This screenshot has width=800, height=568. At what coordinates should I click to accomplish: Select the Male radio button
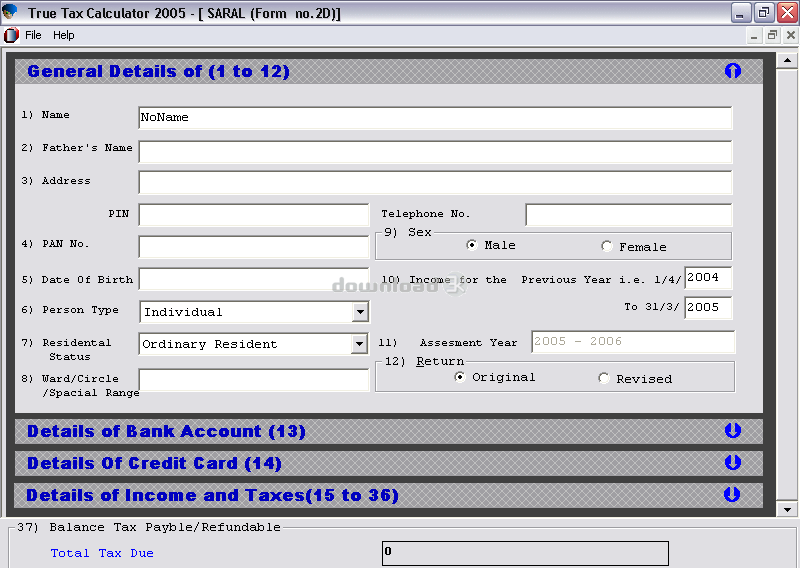[x=472, y=245]
